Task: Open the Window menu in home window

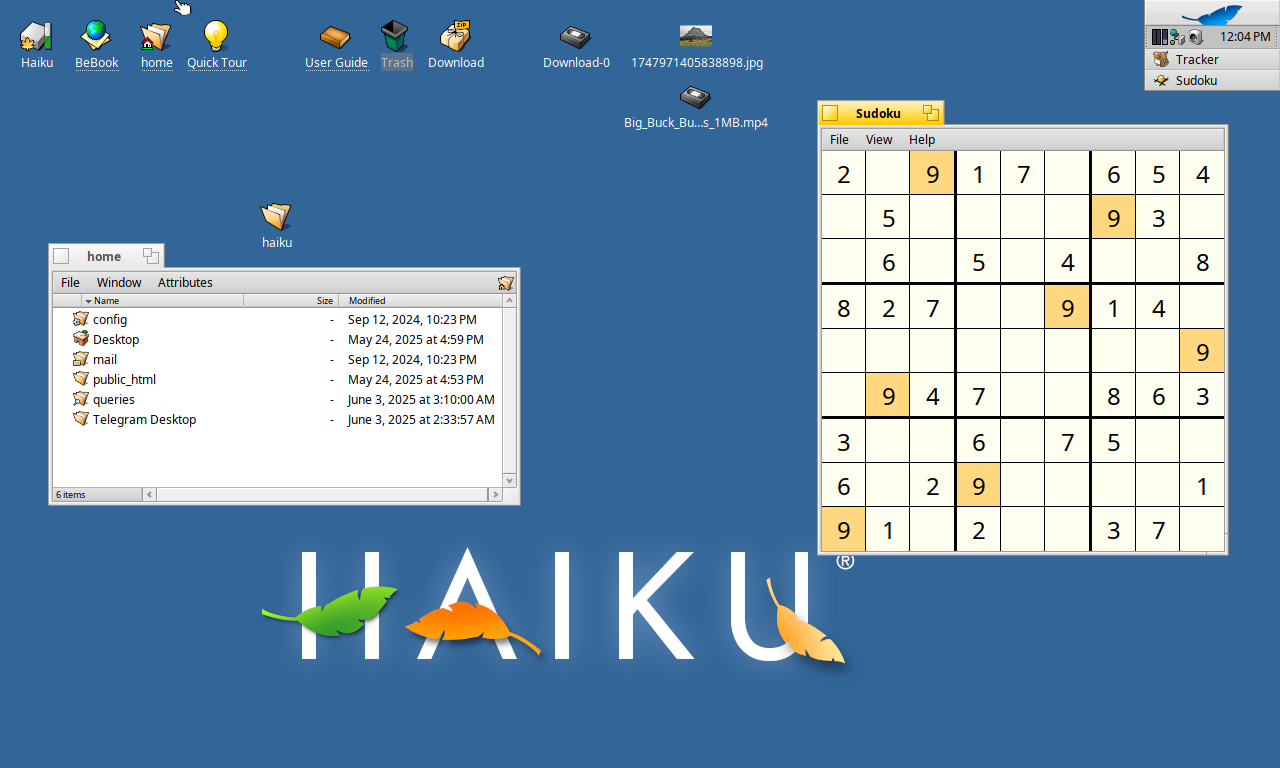Action: click(119, 283)
